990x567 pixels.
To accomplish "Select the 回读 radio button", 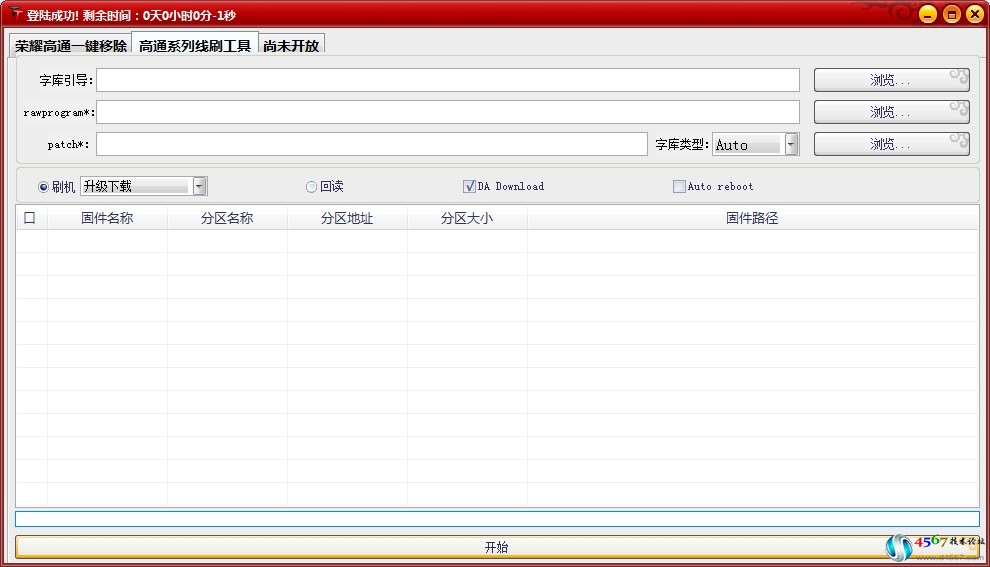I will tap(311, 187).
